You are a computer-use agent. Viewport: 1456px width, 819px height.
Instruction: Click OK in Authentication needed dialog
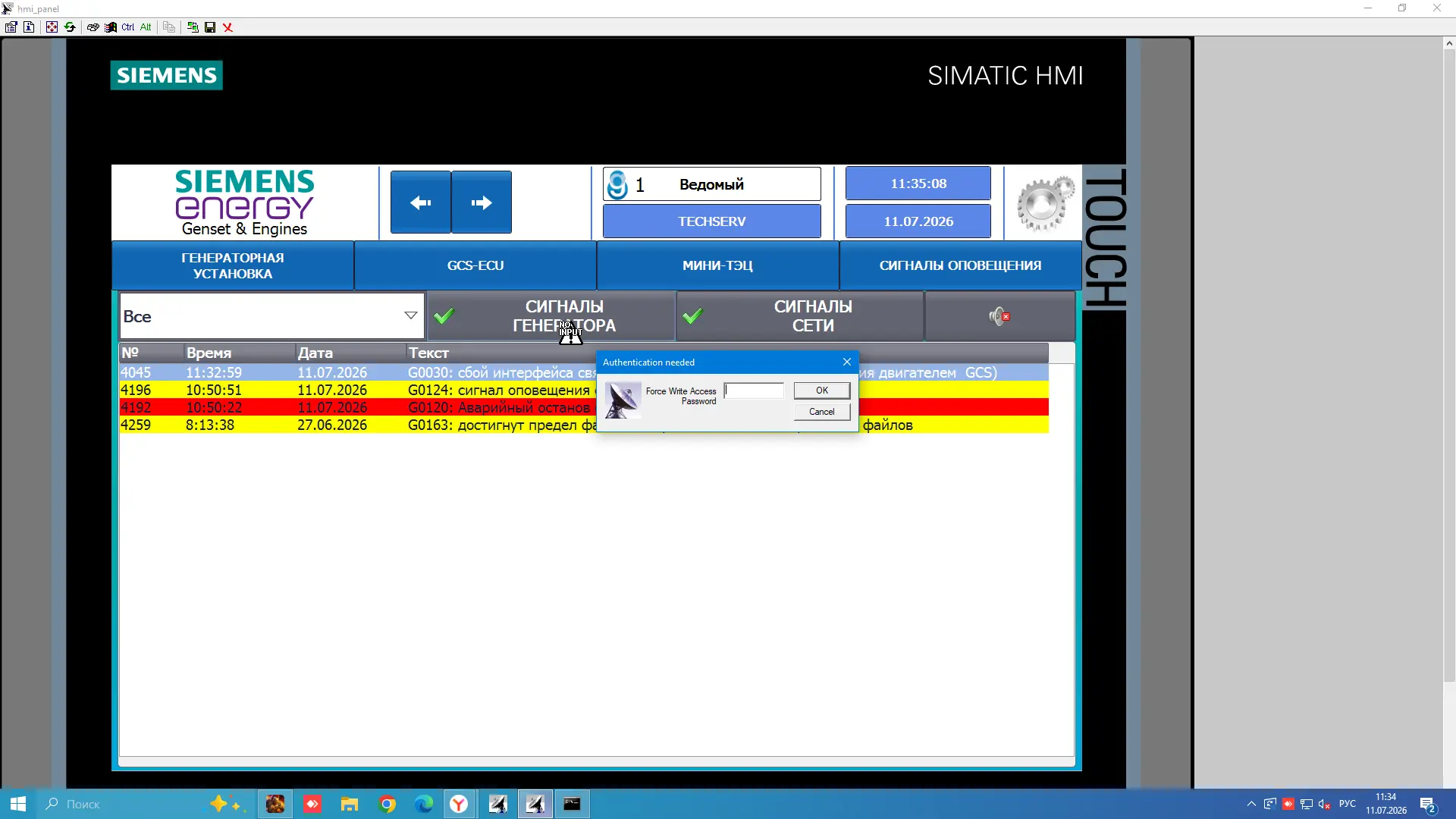click(x=822, y=391)
